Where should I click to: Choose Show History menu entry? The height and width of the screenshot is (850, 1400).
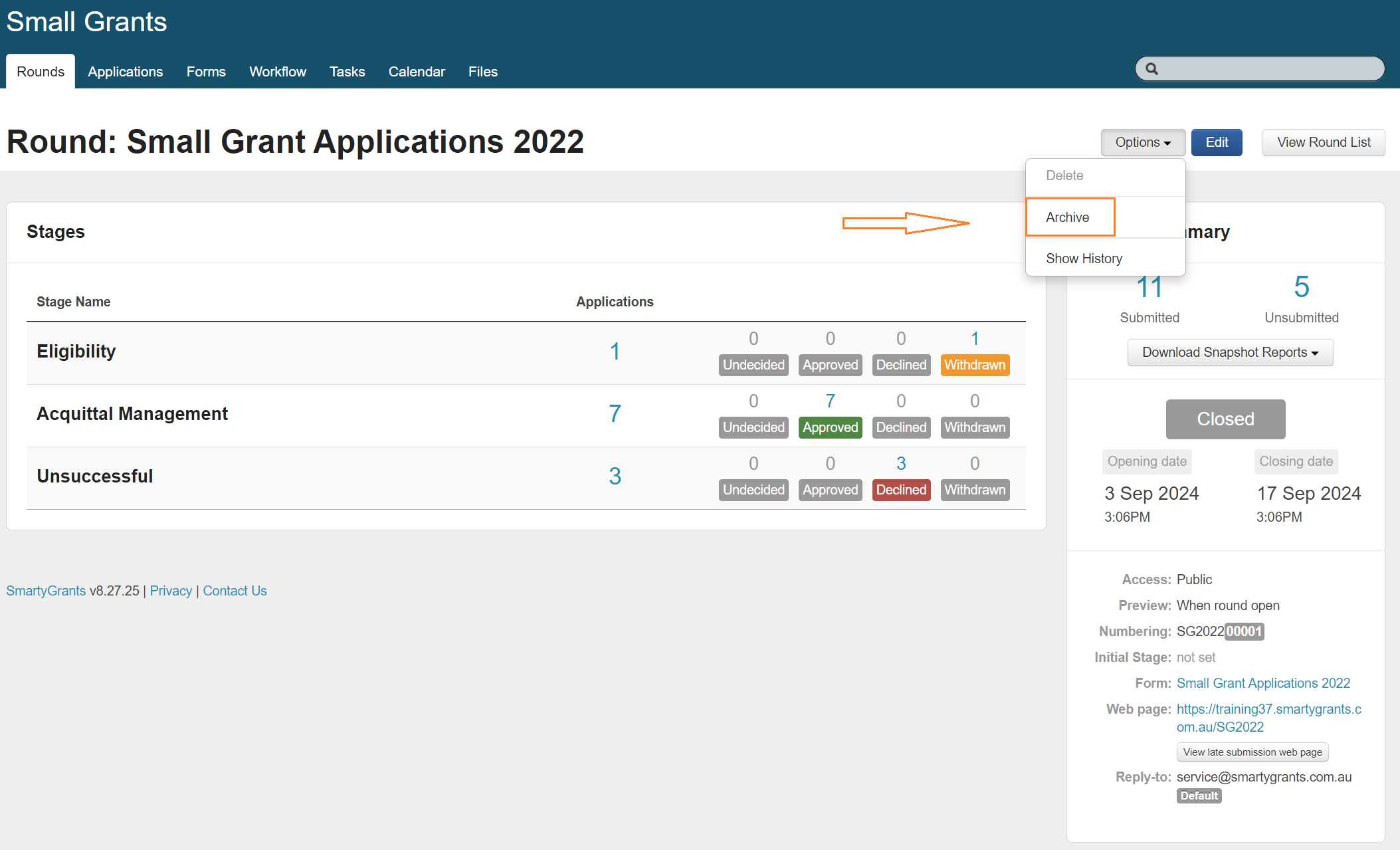(x=1084, y=259)
